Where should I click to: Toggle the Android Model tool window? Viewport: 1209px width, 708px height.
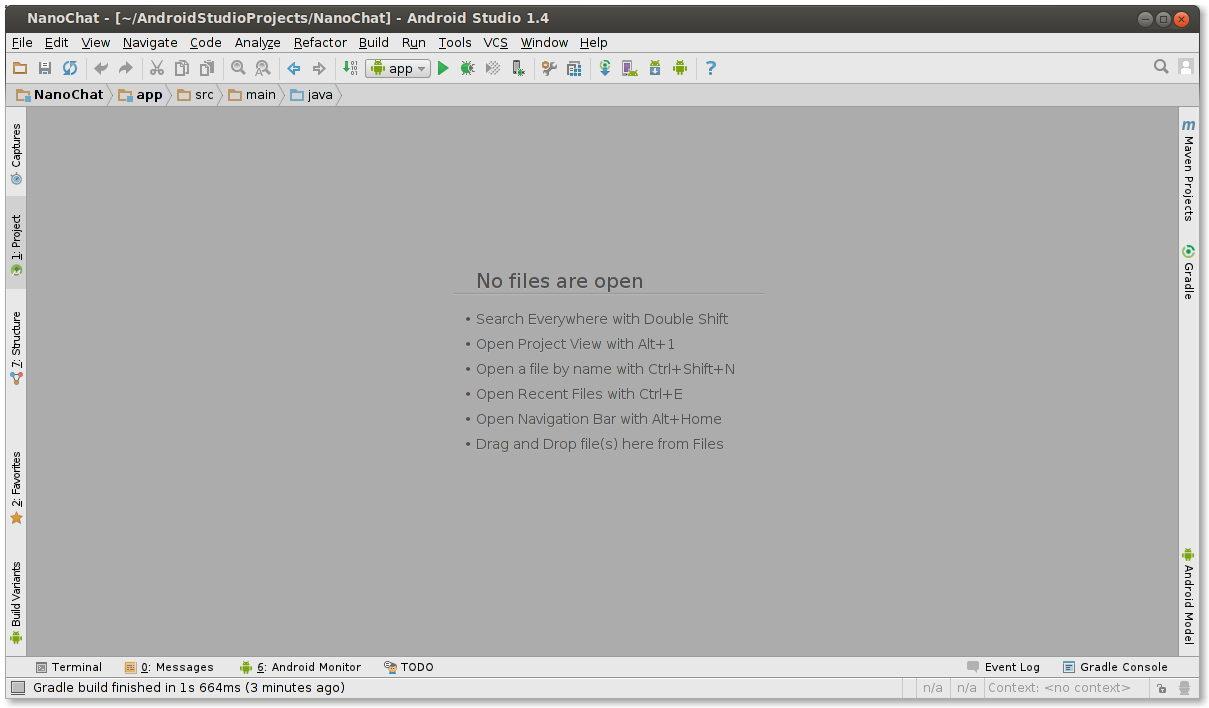coord(1188,596)
